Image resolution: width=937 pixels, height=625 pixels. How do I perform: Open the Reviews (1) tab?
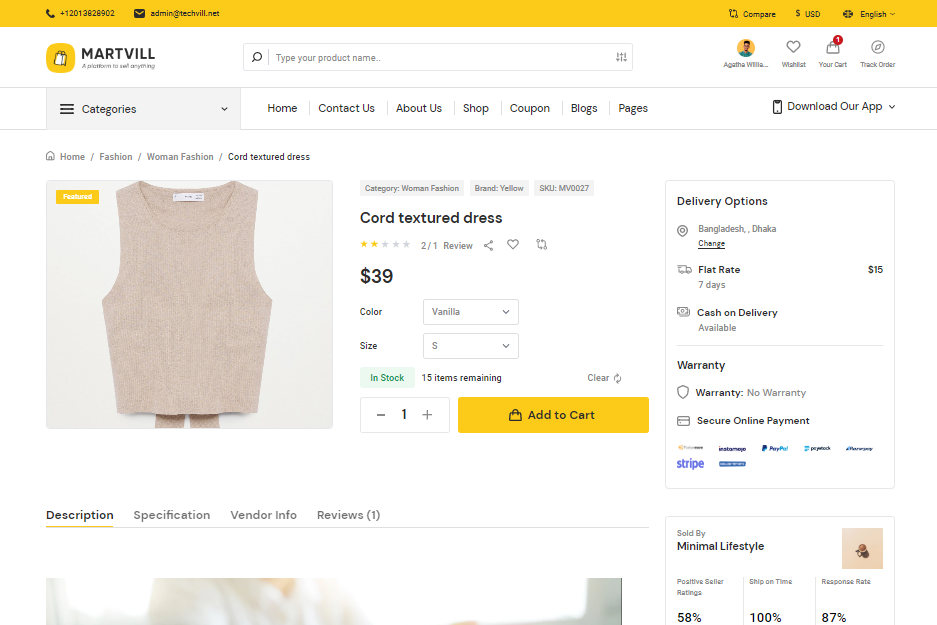click(x=348, y=515)
